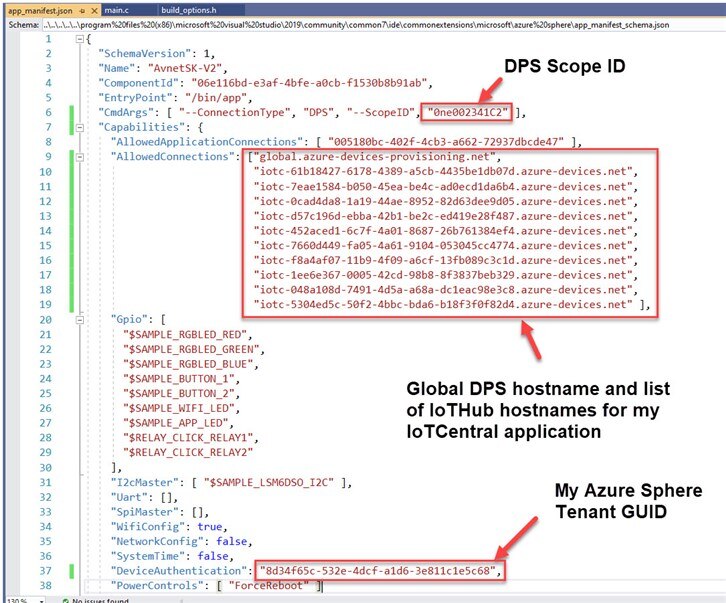This screenshot has width=726, height=603.
Task: Collapse the root JSON object on line 1
Action: [80, 39]
